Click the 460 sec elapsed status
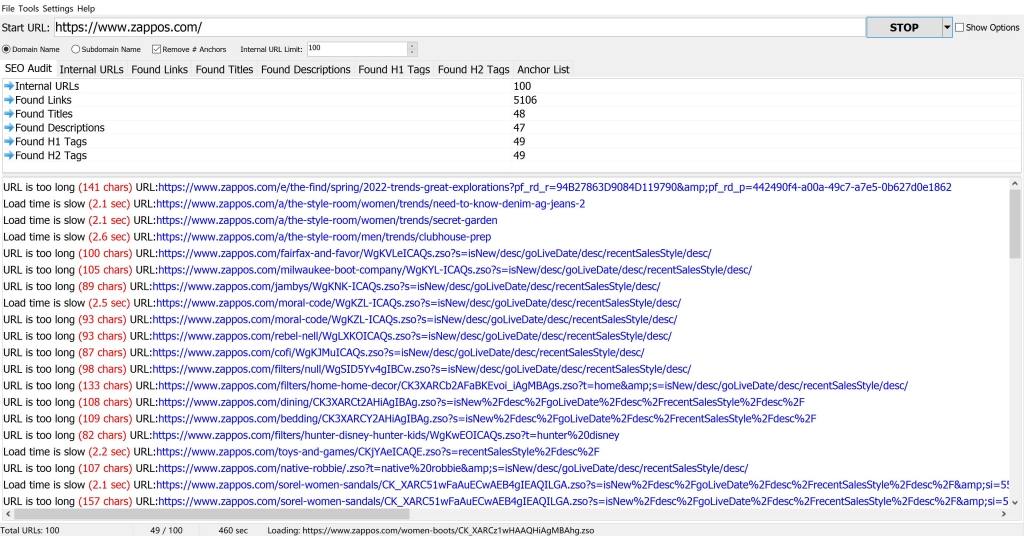This screenshot has height=536, width=1024. click(232, 530)
